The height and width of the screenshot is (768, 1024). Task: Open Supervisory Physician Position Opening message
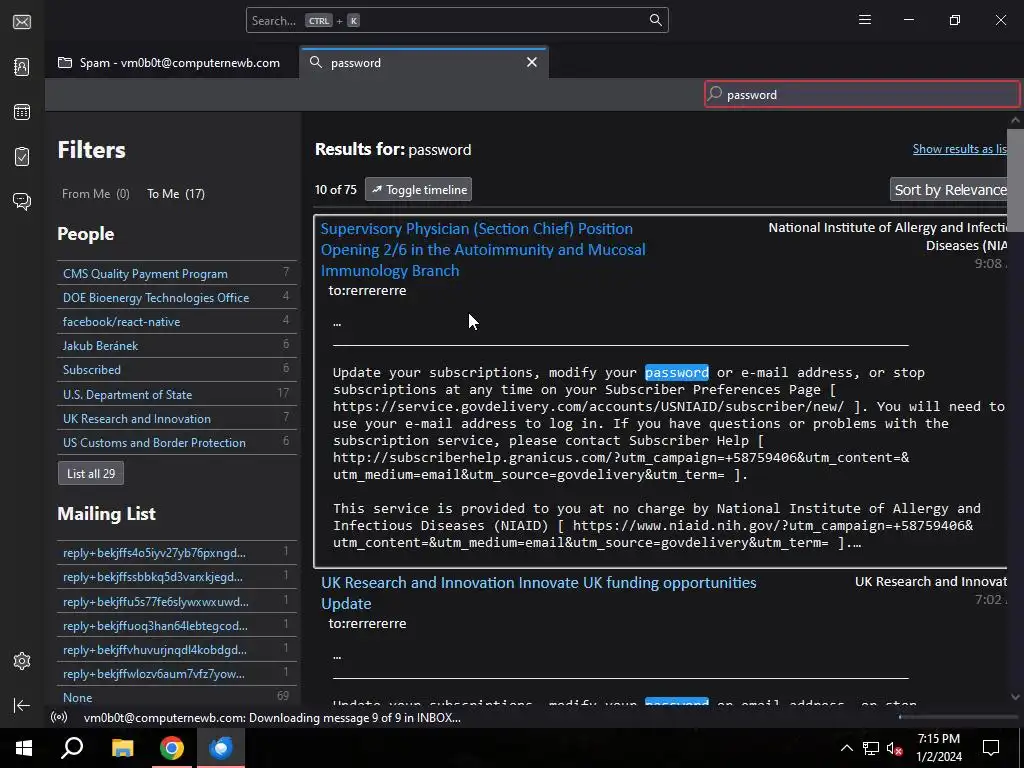(x=483, y=249)
